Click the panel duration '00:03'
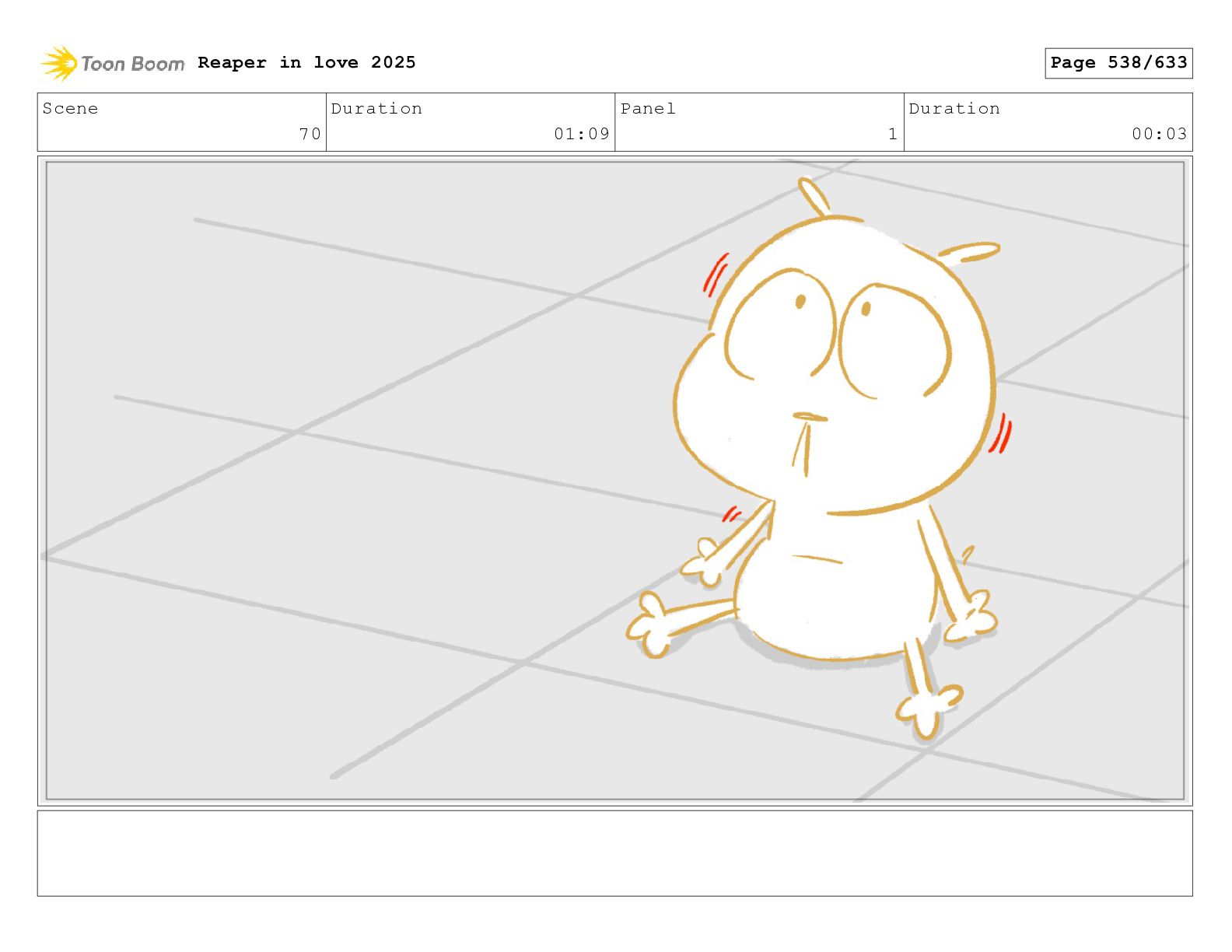Screen dimensions: 1232x952 (1160, 134)
